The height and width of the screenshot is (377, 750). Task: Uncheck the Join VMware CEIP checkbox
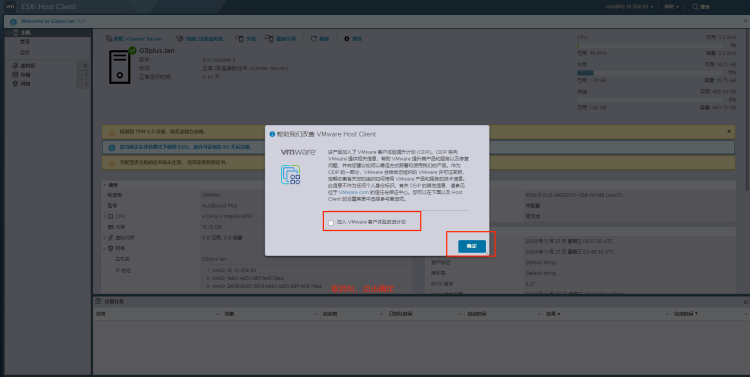coord(331,223)
